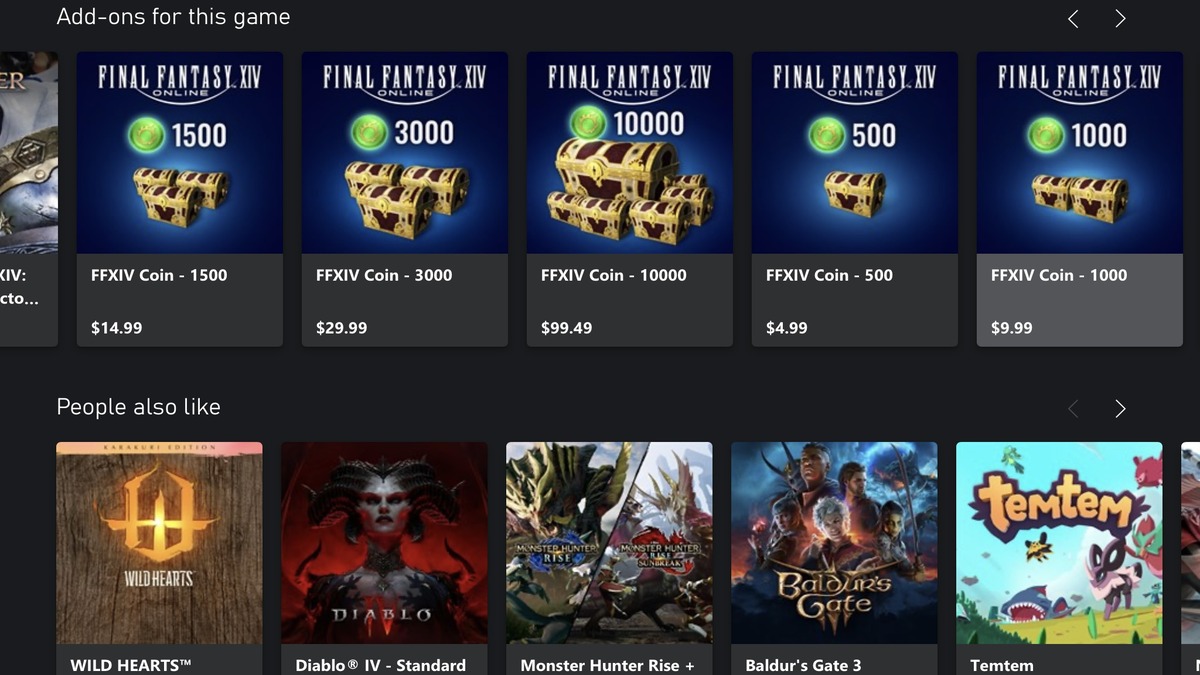The width and height of the screenshot is (1200, 675).
Task: Open Monster Hunter Rise game tile
Action: pos(610,558)
